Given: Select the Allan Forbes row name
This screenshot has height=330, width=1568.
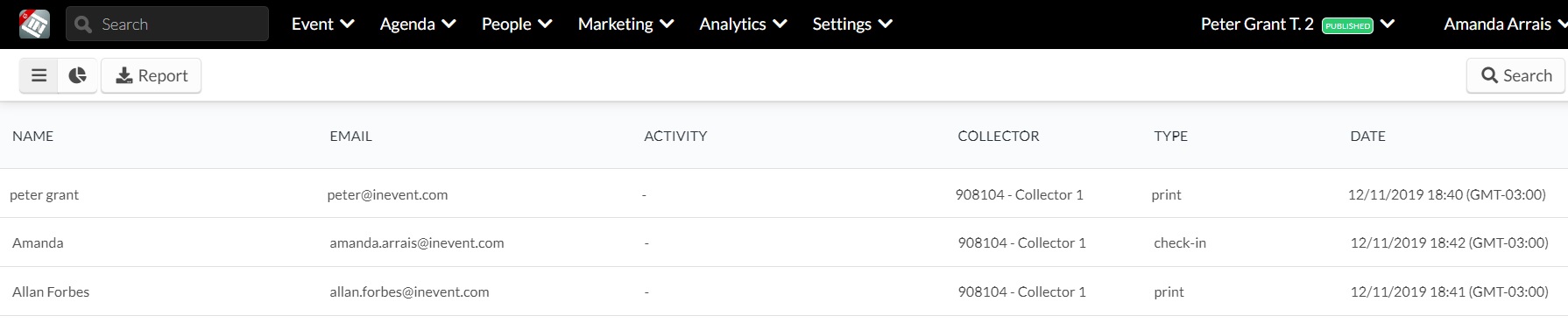Looking at the screenshot, I should pyautogui.click(x=51, y=291).
